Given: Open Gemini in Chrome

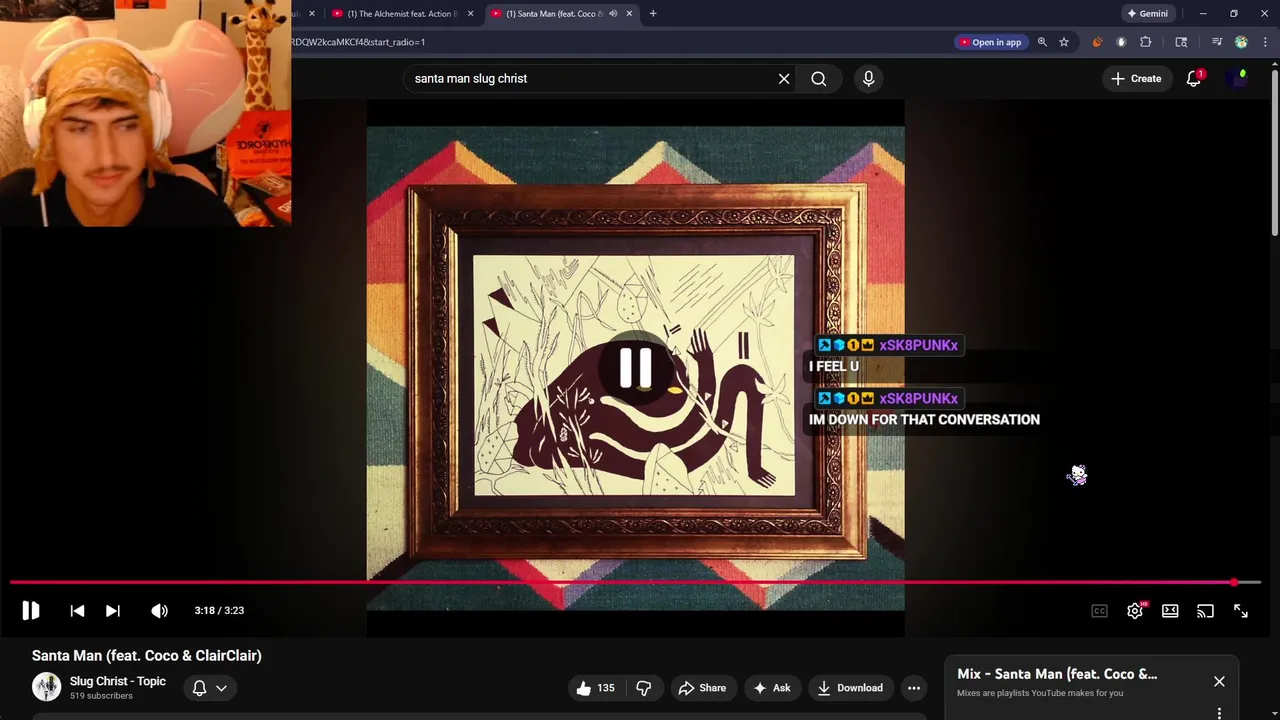Looking at the screenshot, I should coord(1147,13).
